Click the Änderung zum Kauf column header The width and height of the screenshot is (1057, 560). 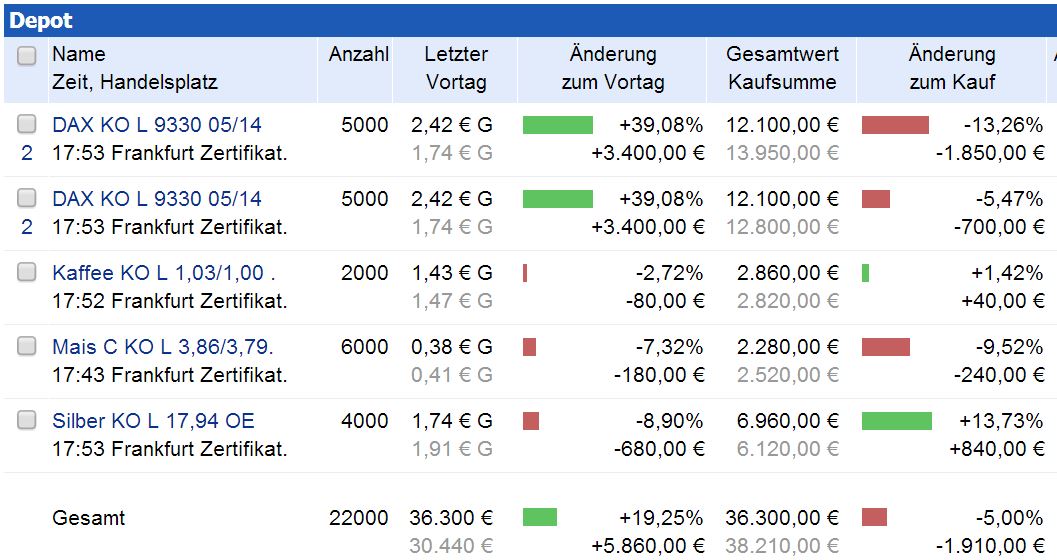point(951,68)
